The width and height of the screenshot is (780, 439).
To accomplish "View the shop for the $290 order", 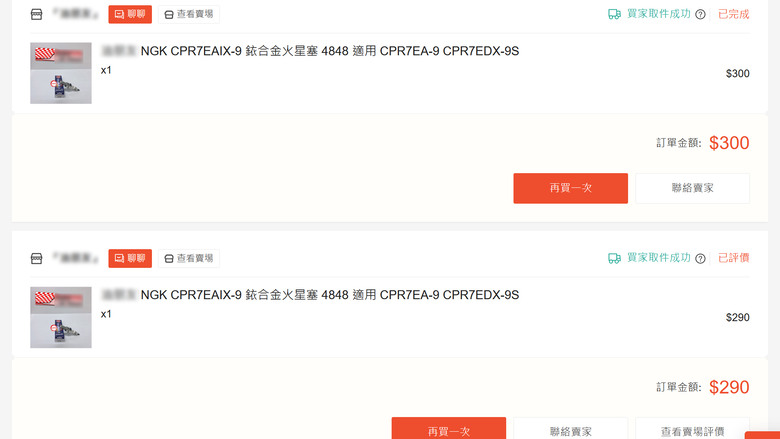I will click(x=189, y=259).
